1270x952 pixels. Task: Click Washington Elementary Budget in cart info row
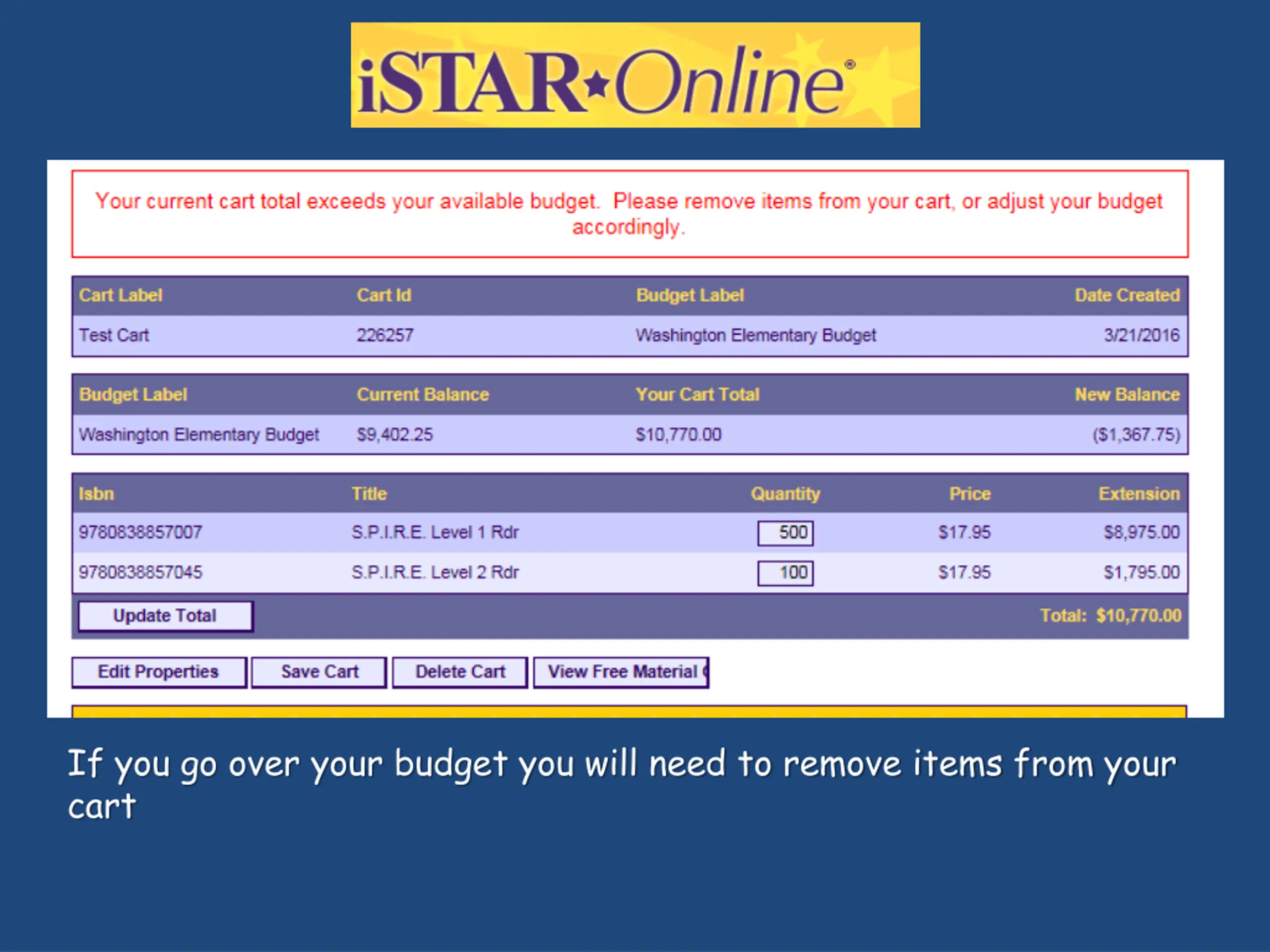(756, 335)
